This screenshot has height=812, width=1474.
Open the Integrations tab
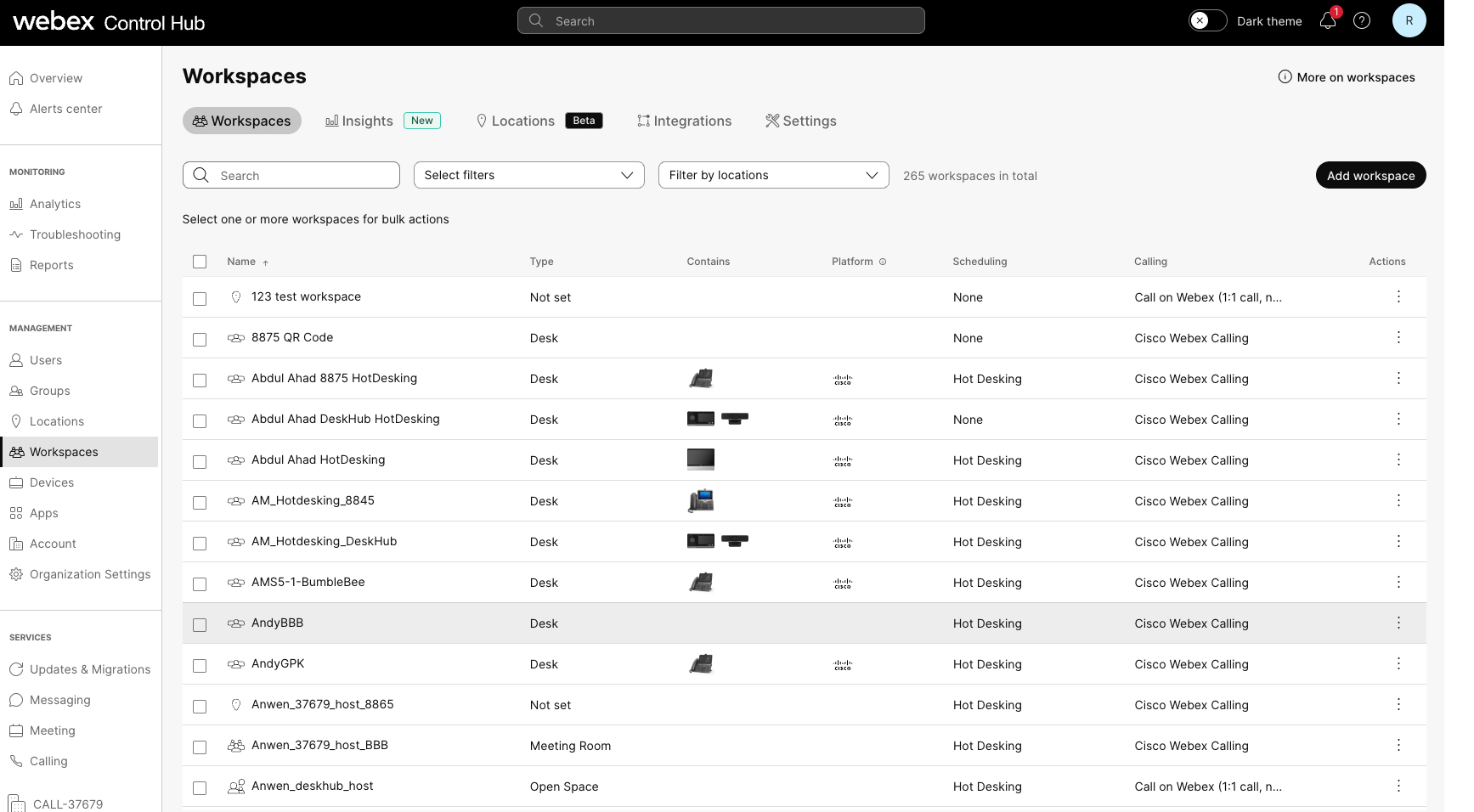[684, 121]
